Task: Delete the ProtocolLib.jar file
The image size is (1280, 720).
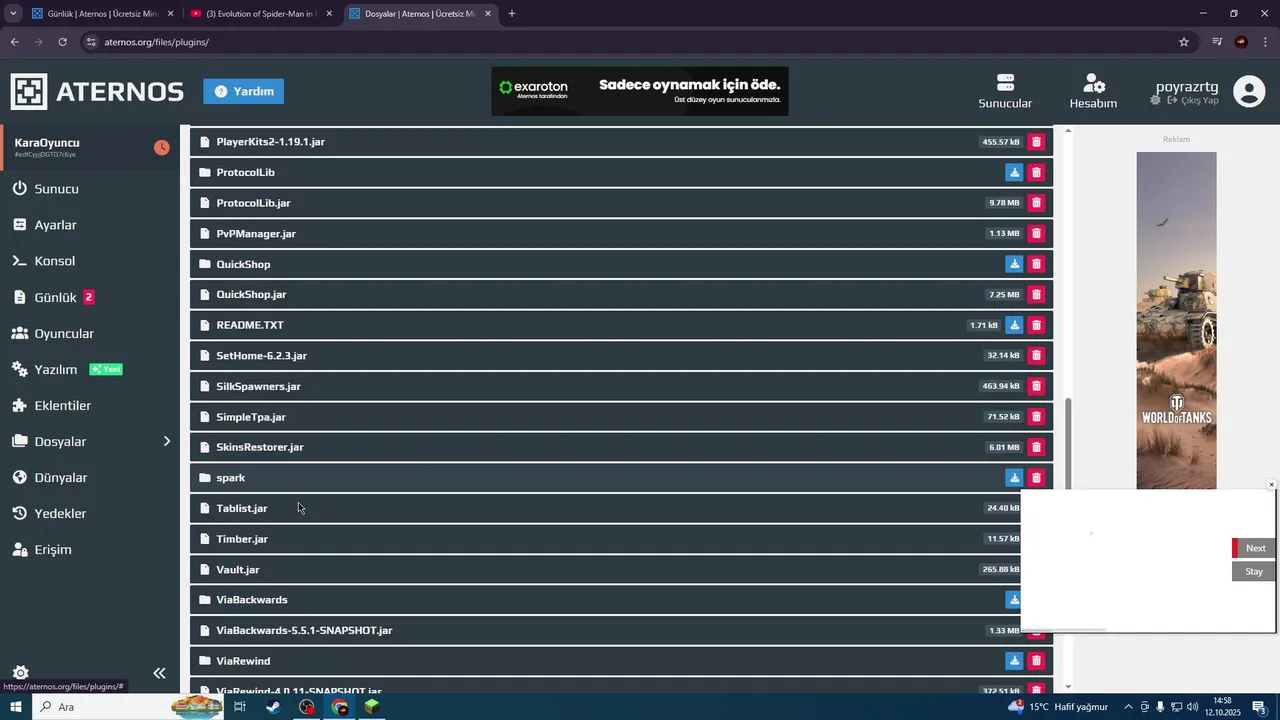Action: click(1036, 203)
